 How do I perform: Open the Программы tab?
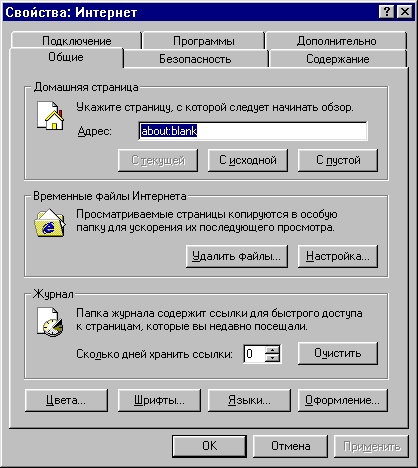(204, 40)
